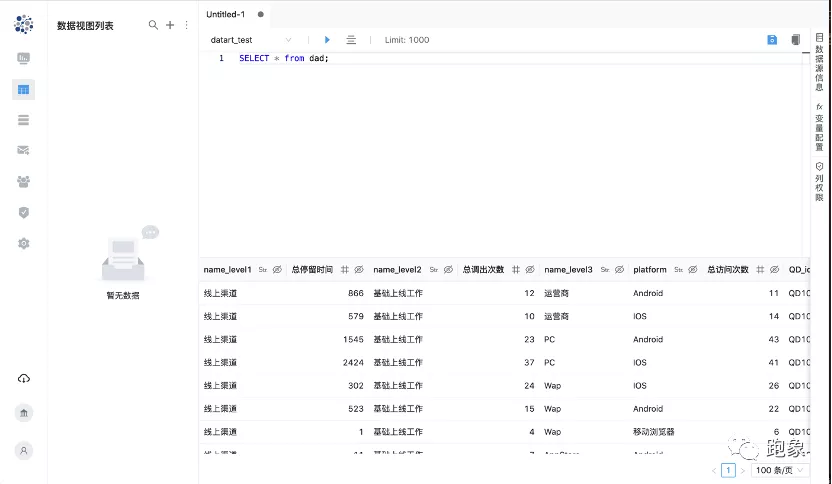This screenshot has height=484, width=832.
Task: Click the datart logo icon
Action: tap(23, 24)
